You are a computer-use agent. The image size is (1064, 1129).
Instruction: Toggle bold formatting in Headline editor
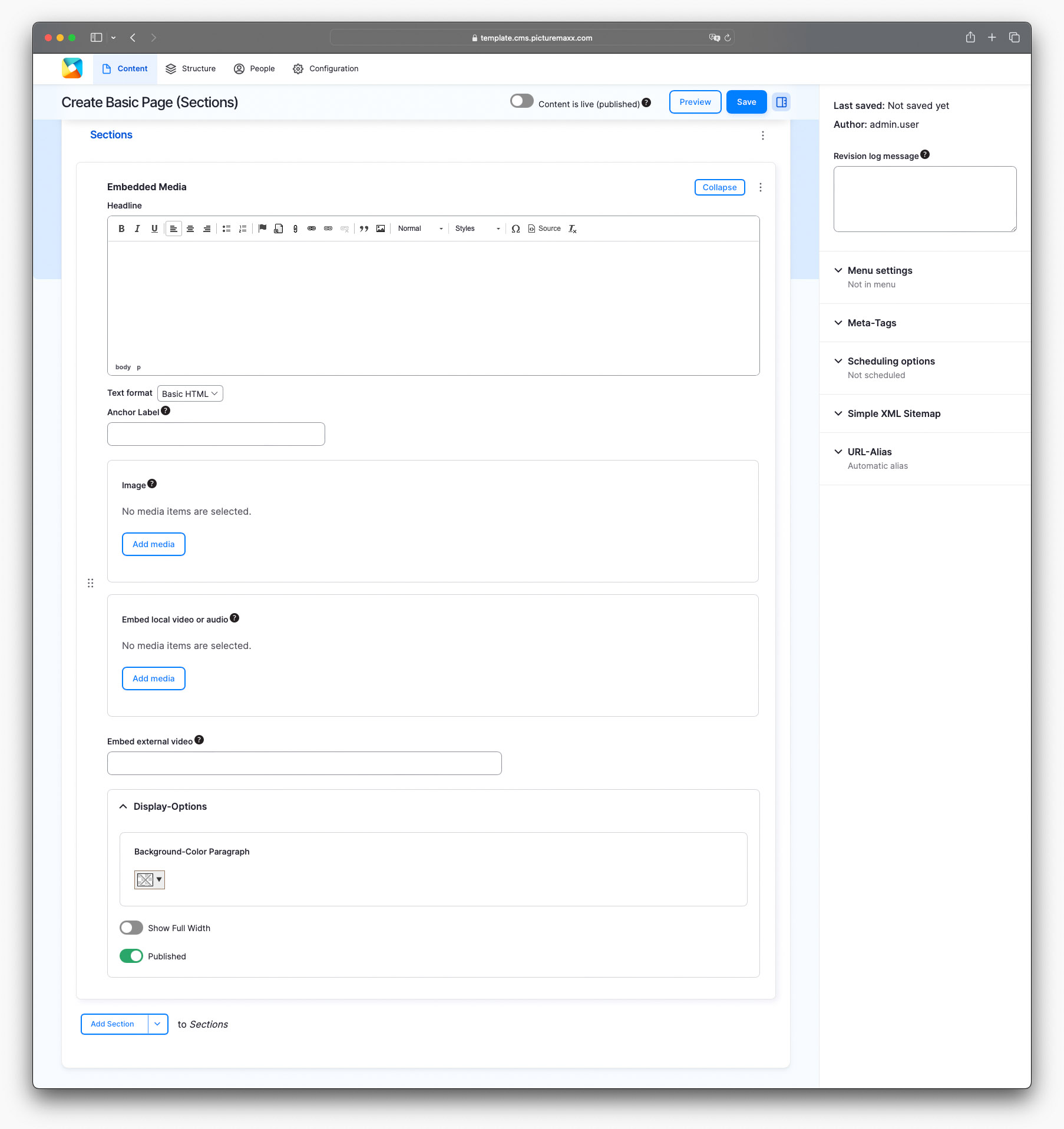coord(121,229)
